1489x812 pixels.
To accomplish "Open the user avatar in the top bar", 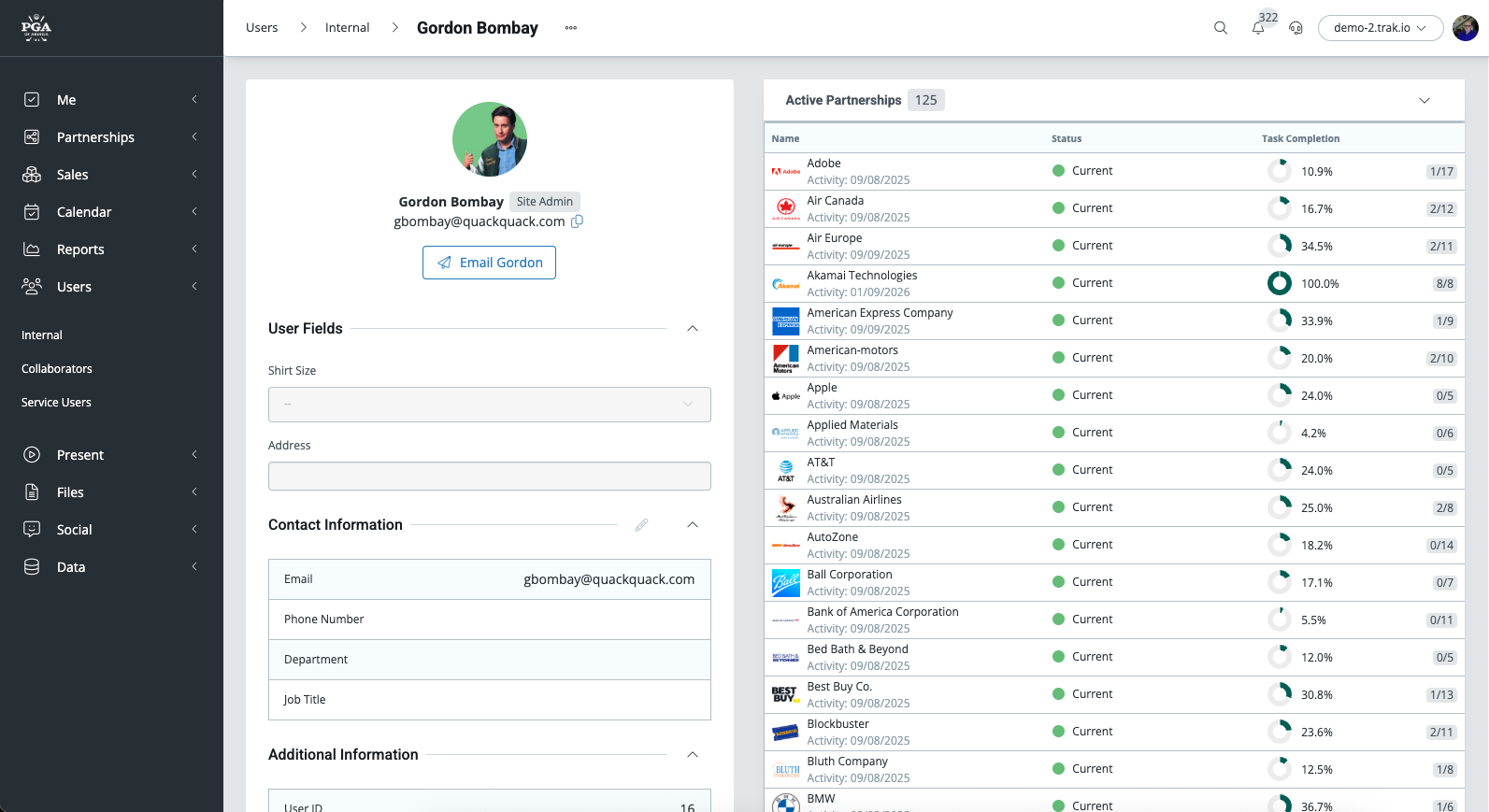I will click(1466, 28).
